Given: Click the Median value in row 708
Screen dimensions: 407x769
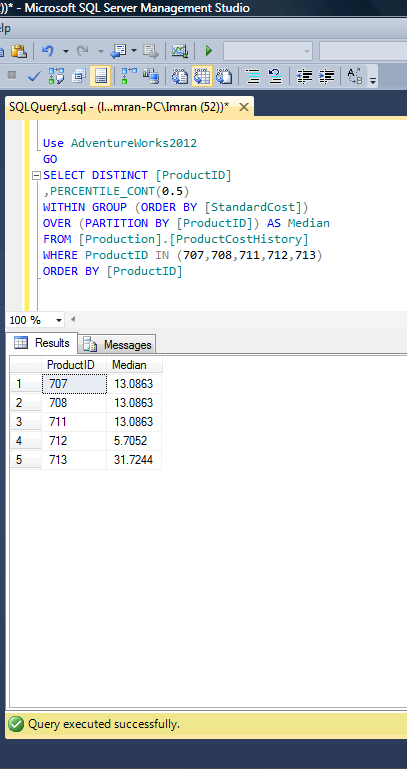Looking at the screenshot, I should click(x=134, y=403).
